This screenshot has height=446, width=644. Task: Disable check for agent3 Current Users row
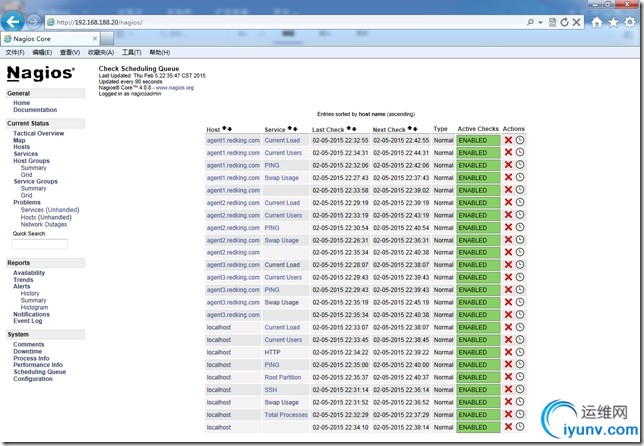[508, 277]
